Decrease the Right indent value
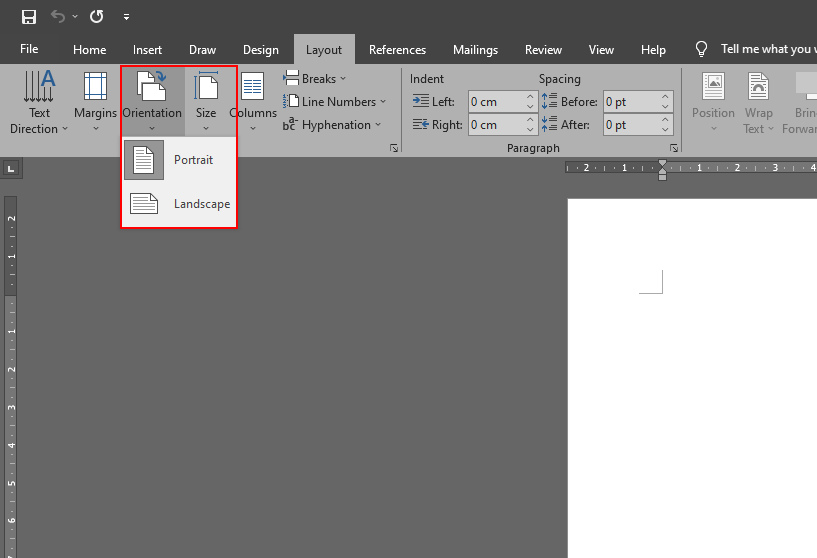817x558 pixels. (x=530, y=130)
